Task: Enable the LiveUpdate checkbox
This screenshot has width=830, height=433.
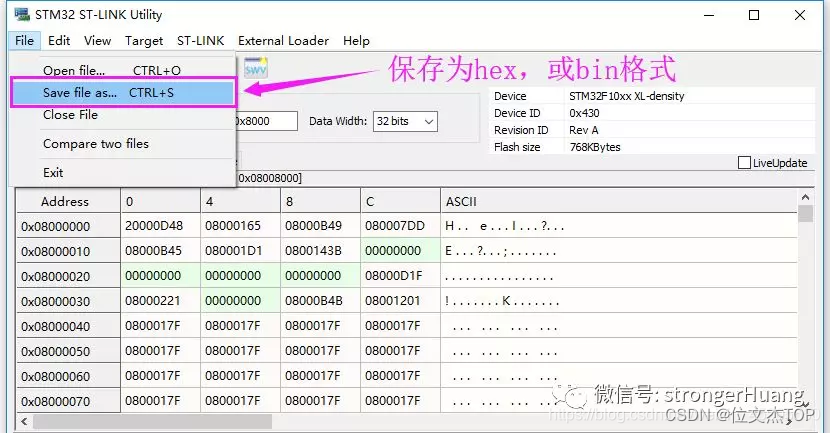Action: pyautogui.click(x=744, y=163)
